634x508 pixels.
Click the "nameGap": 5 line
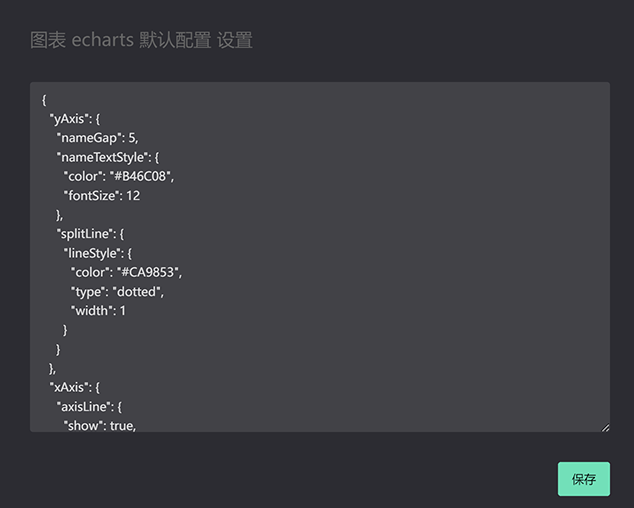97,137
